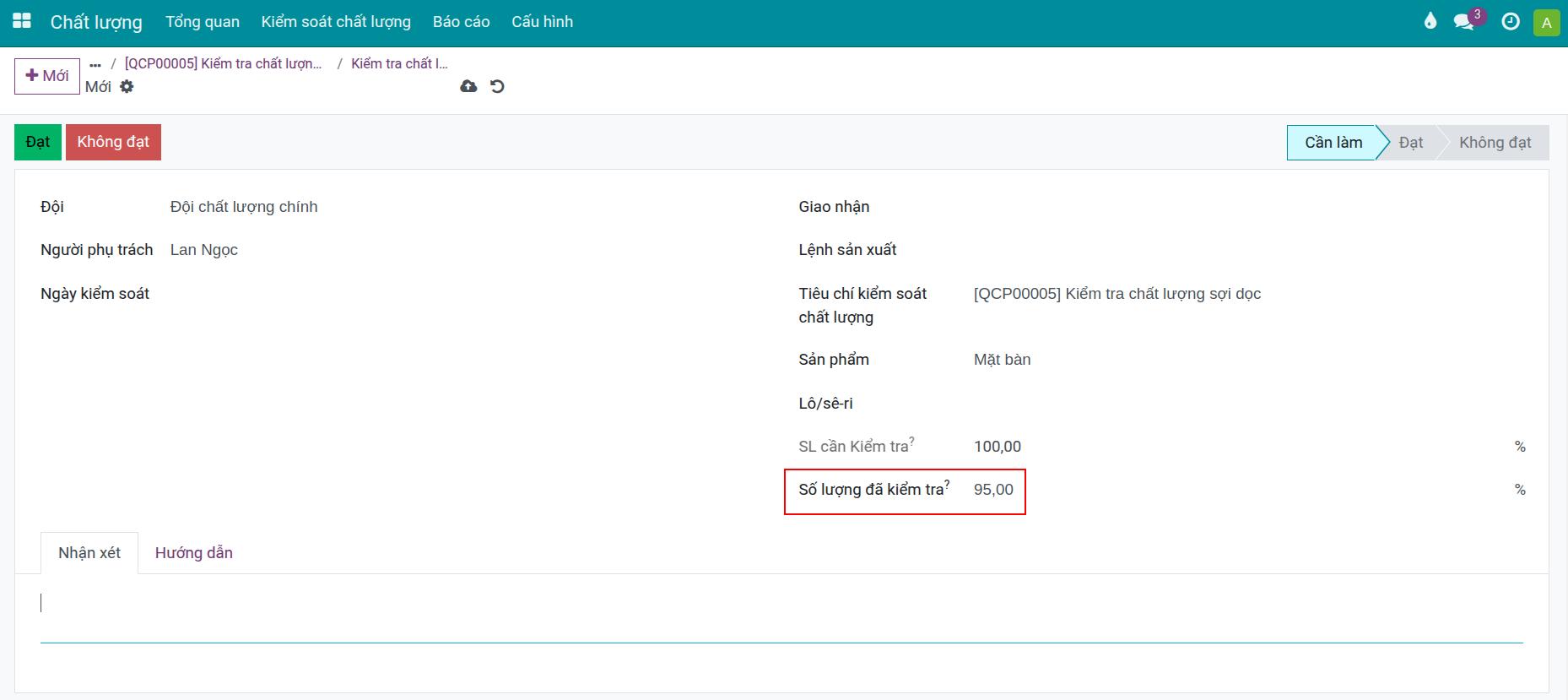Save record manually with cloud upload icon
Image resolution: width=1568 pixels, height=700 pixels.
pyautogui.click(x=468, y=86)
